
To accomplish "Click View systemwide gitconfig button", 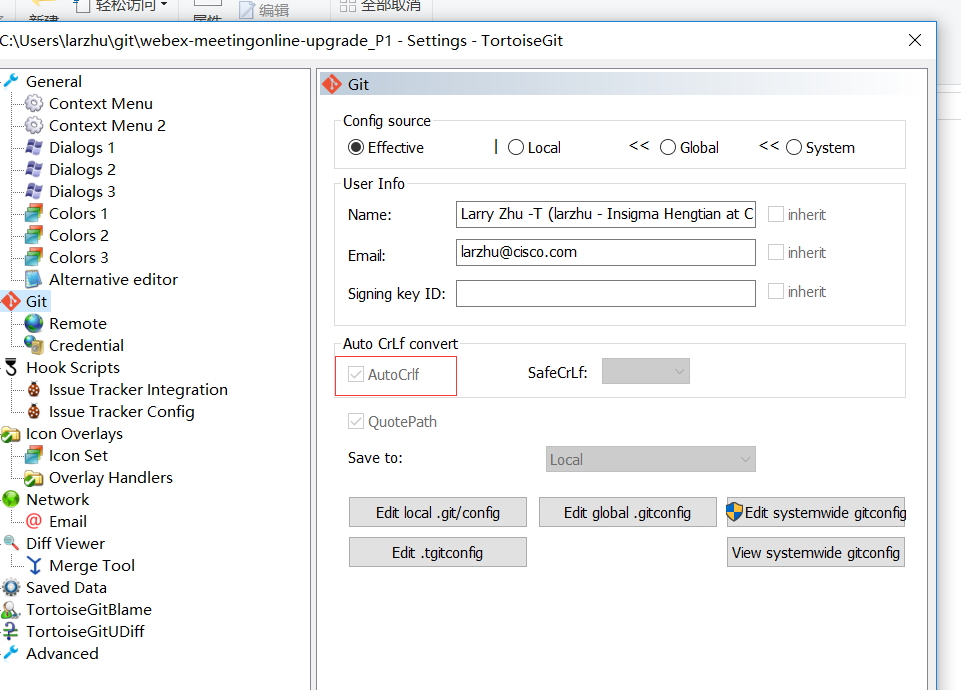I will (x=816, y=553).
